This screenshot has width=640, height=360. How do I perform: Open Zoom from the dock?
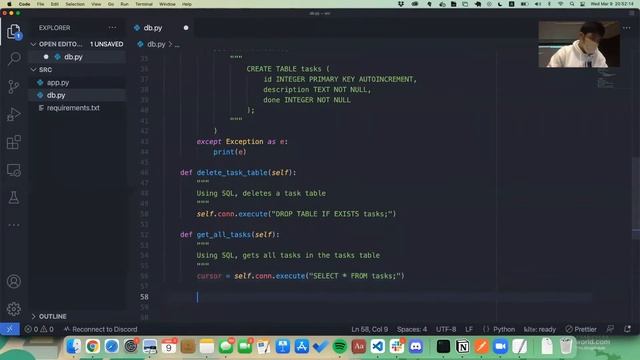[500, 347]
